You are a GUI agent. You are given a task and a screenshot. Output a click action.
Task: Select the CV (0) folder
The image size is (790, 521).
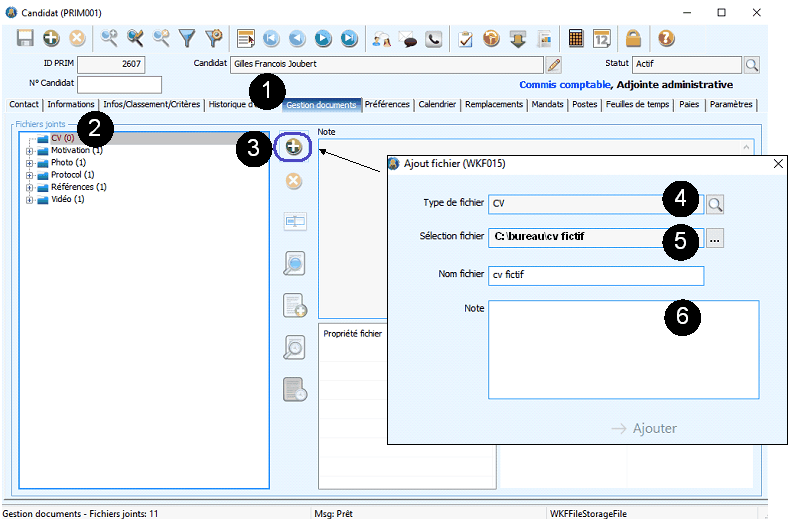coord(62,138)
